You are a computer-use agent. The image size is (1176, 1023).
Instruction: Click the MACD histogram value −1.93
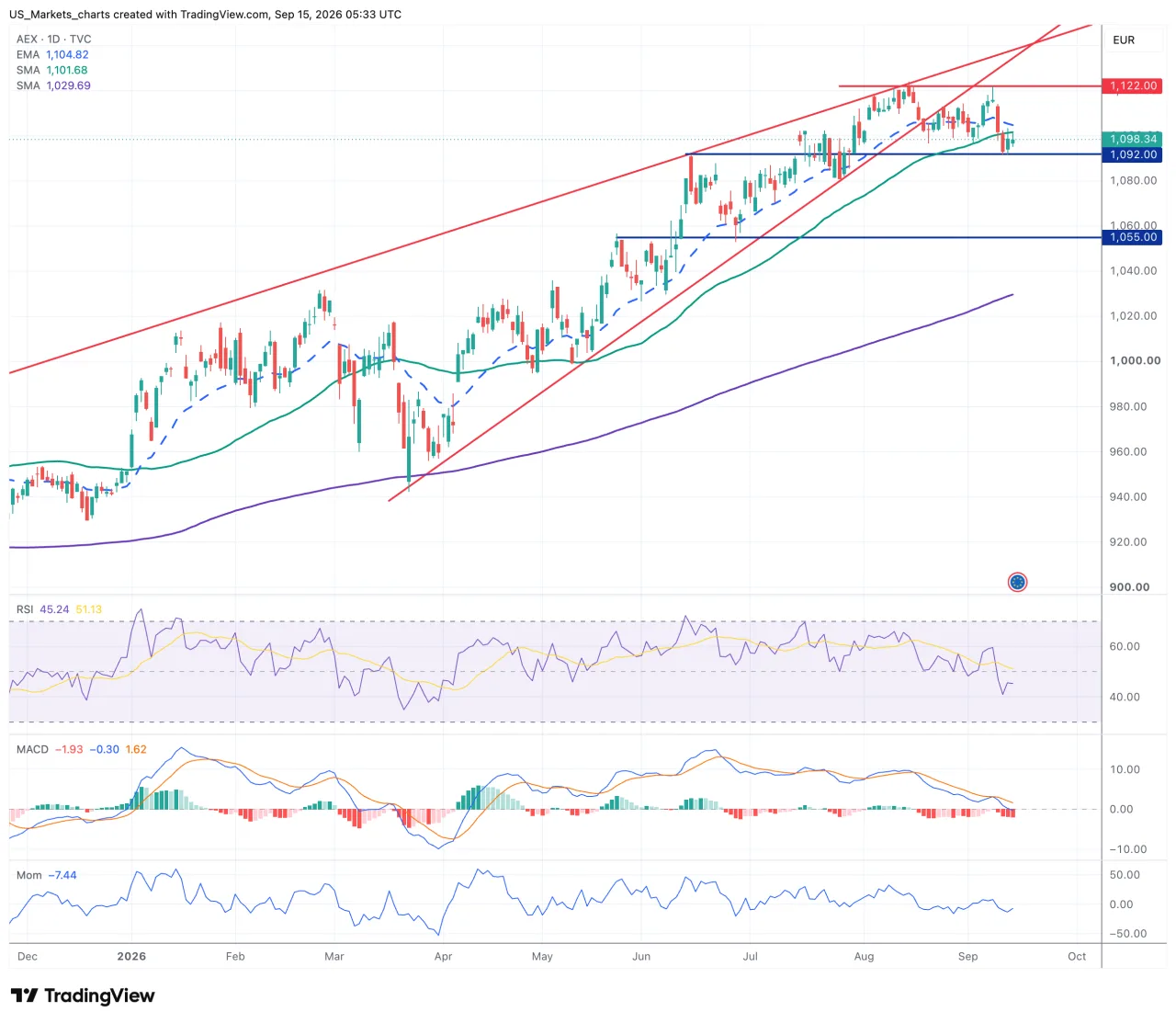pyautogui.click(x=69, y=749)
